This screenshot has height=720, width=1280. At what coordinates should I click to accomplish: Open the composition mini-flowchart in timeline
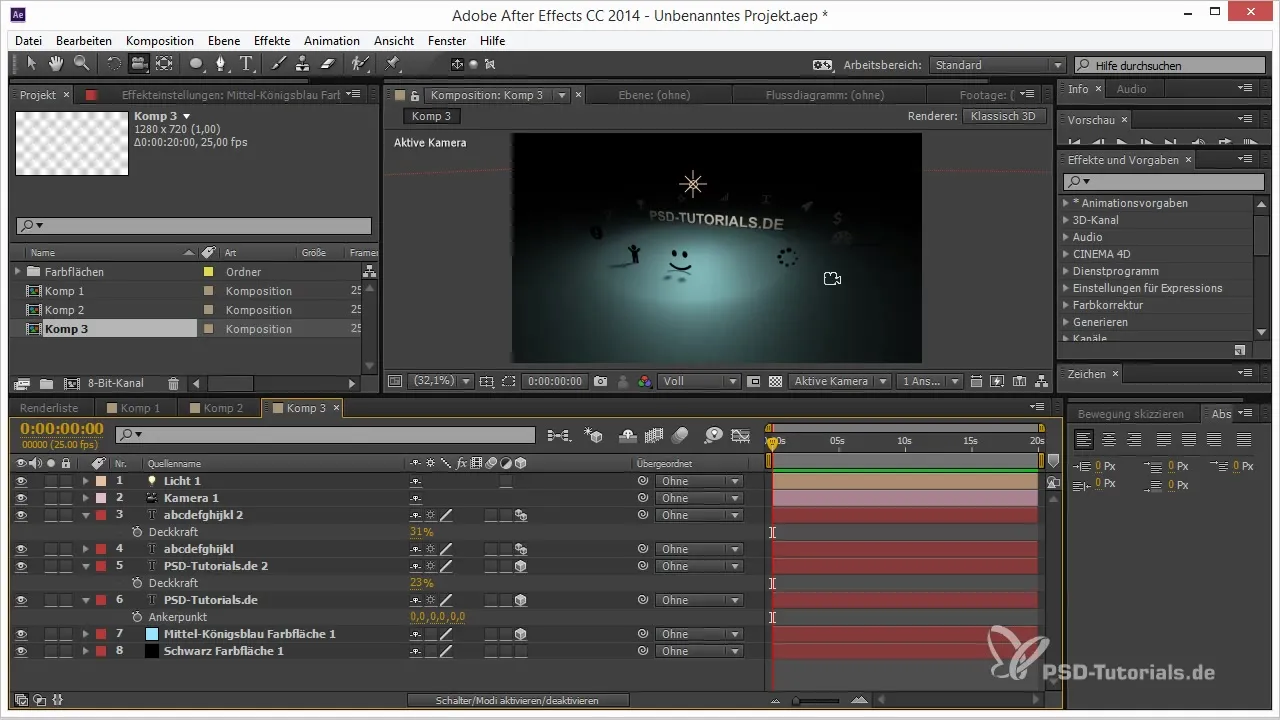(x=559, y=435)
